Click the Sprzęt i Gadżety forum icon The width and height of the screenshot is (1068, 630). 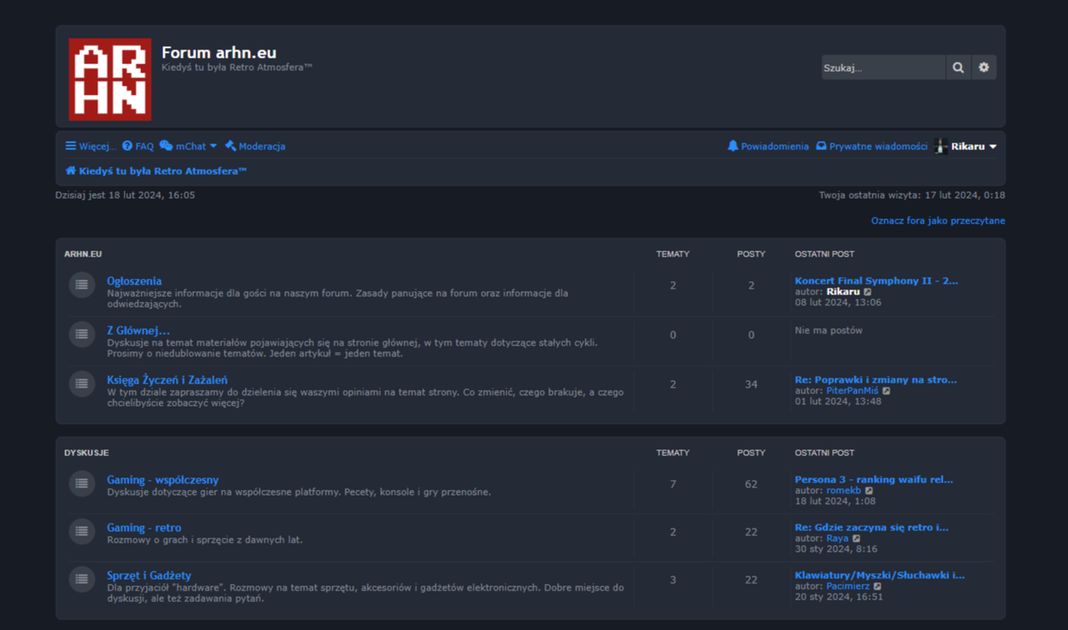click(82, 580)
